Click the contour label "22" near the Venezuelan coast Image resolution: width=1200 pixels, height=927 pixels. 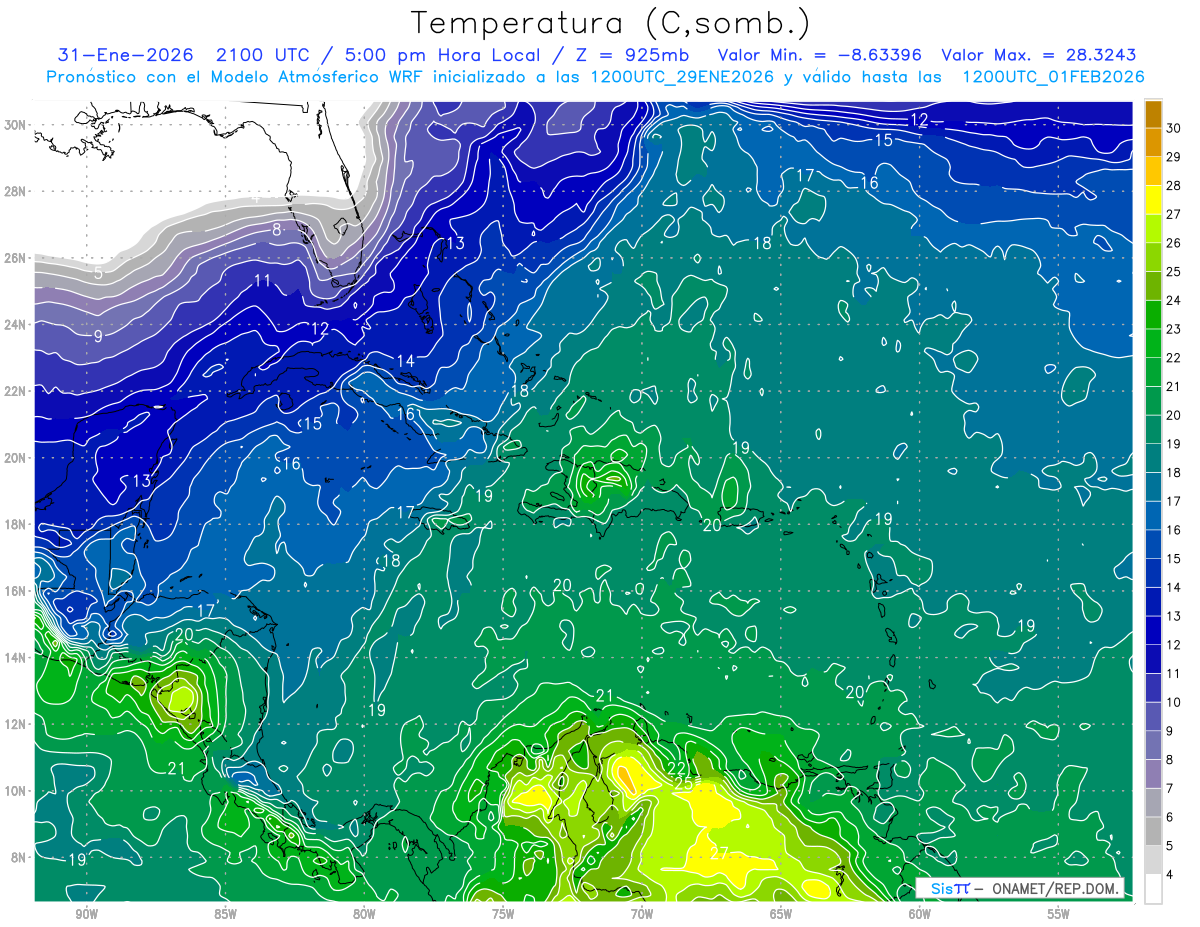[x=677, y=768]
